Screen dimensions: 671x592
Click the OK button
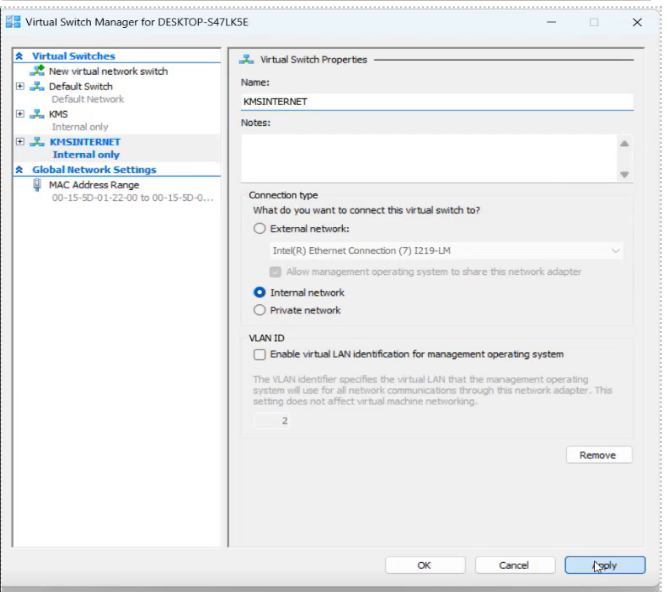425,565
